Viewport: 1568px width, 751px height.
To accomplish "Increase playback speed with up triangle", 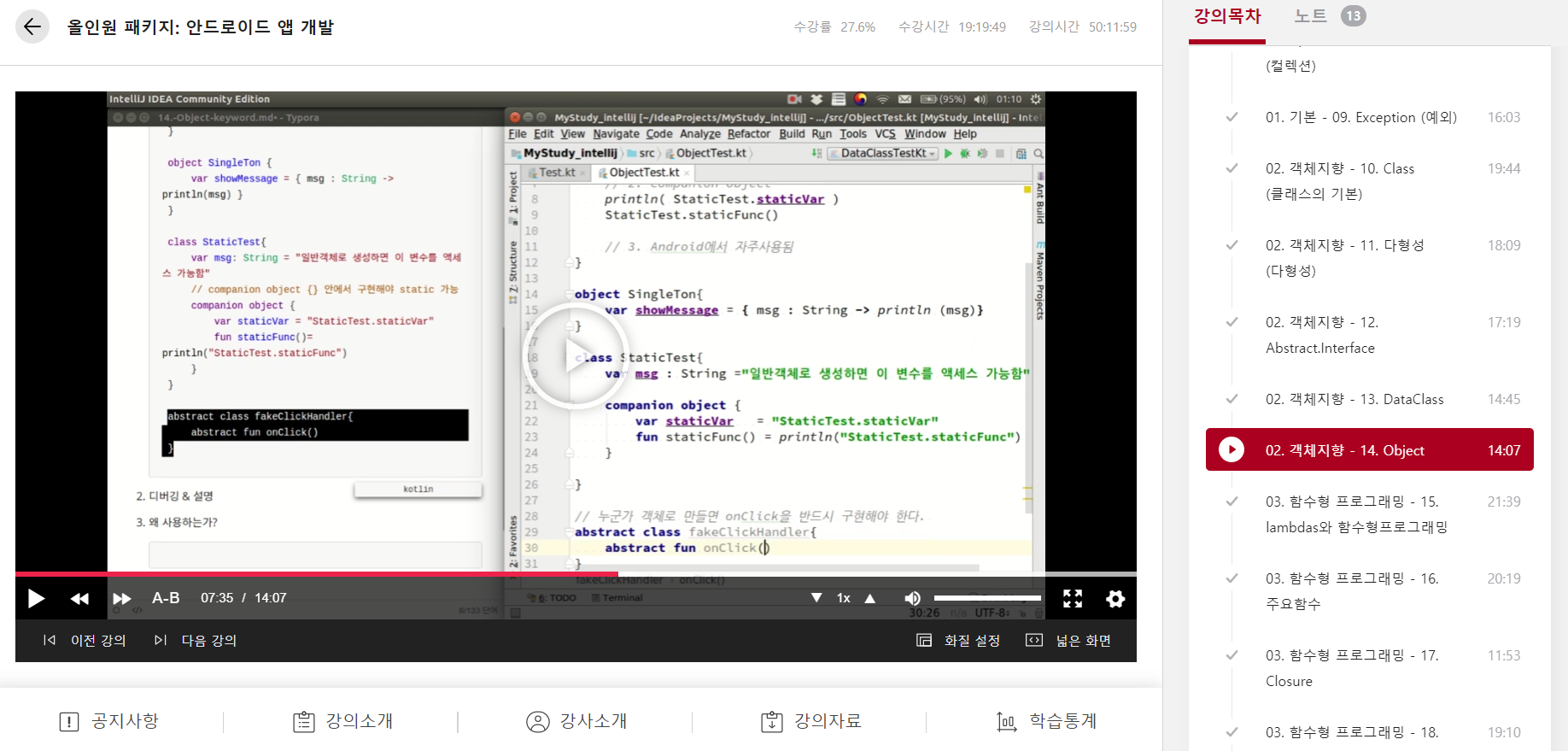I will 870,598.
